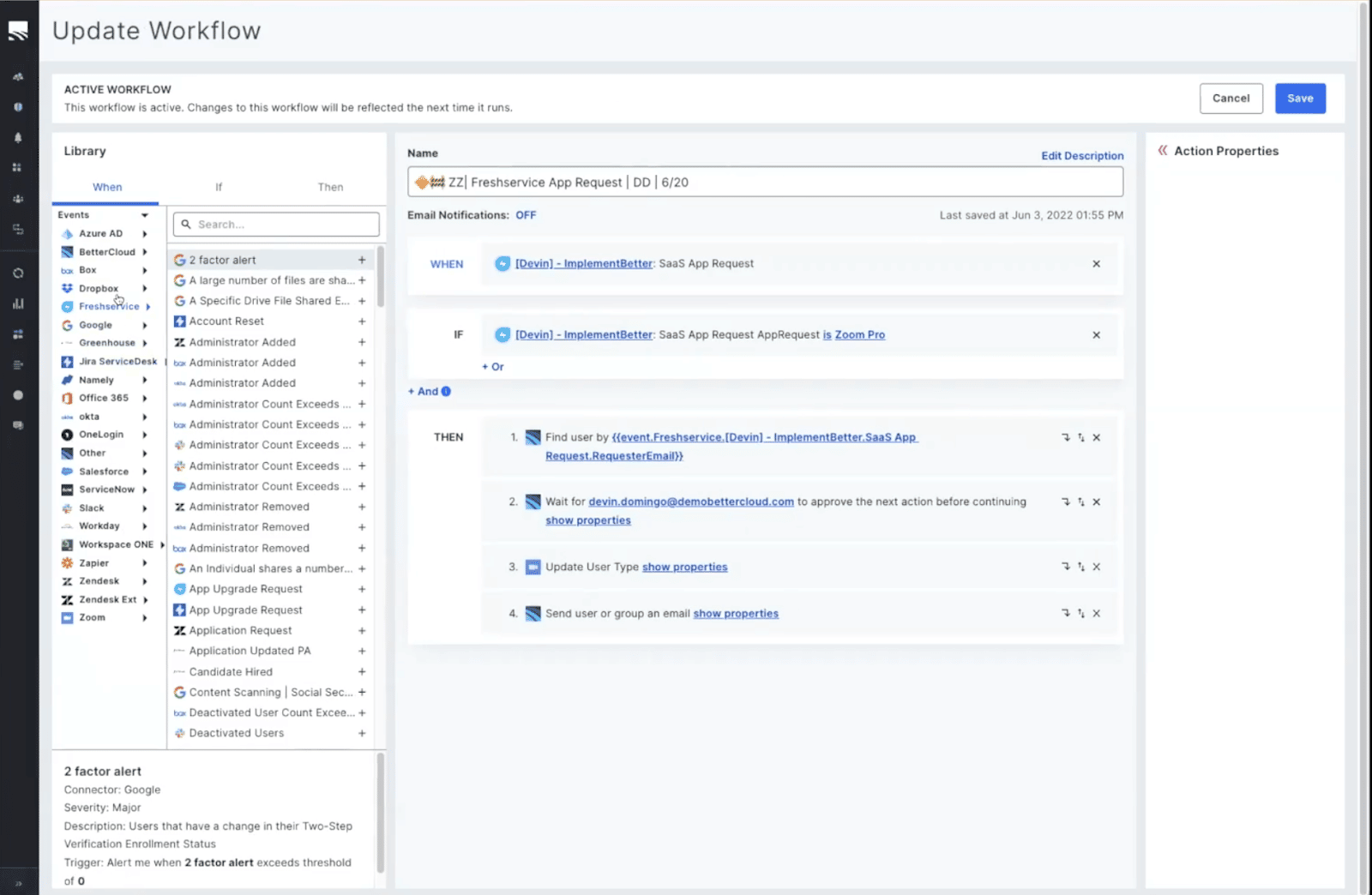Image resolution: width=1372 pixels, height=895 pixels.
Task: Delete the Send user or group email step
Action: point(1096,613)
